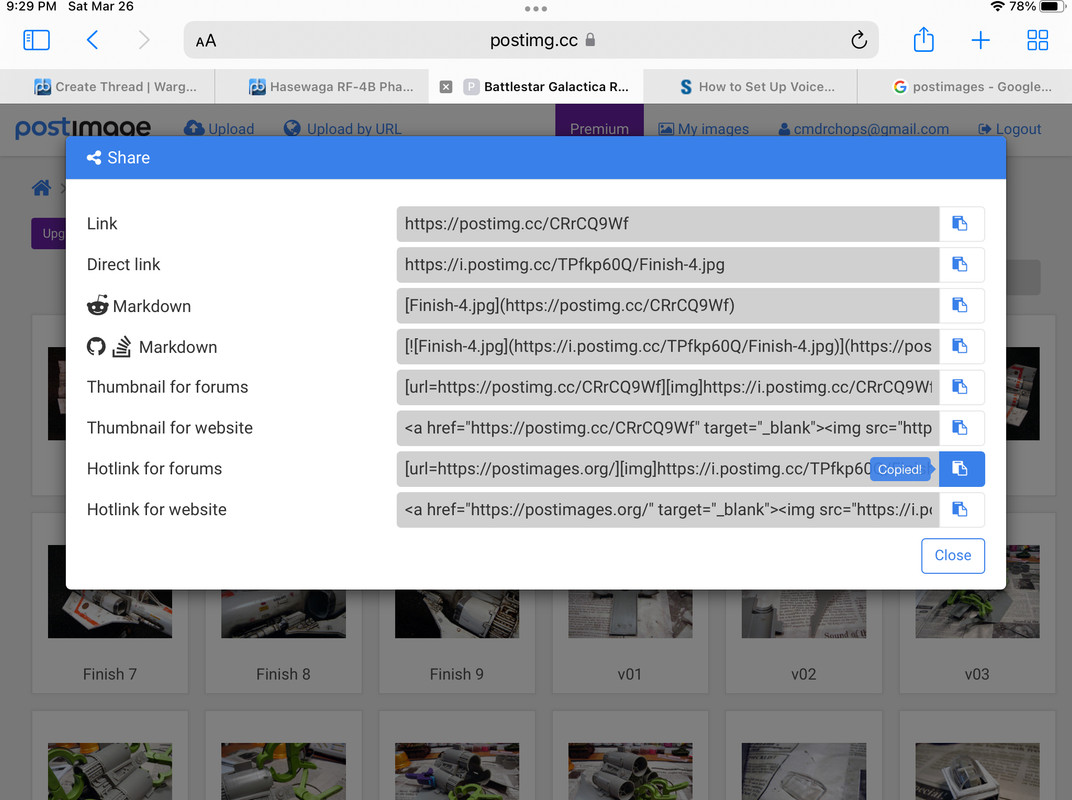Click the Thumbnail for website label
Viewport: 1072px width, 800px height.
coord(170,428)
